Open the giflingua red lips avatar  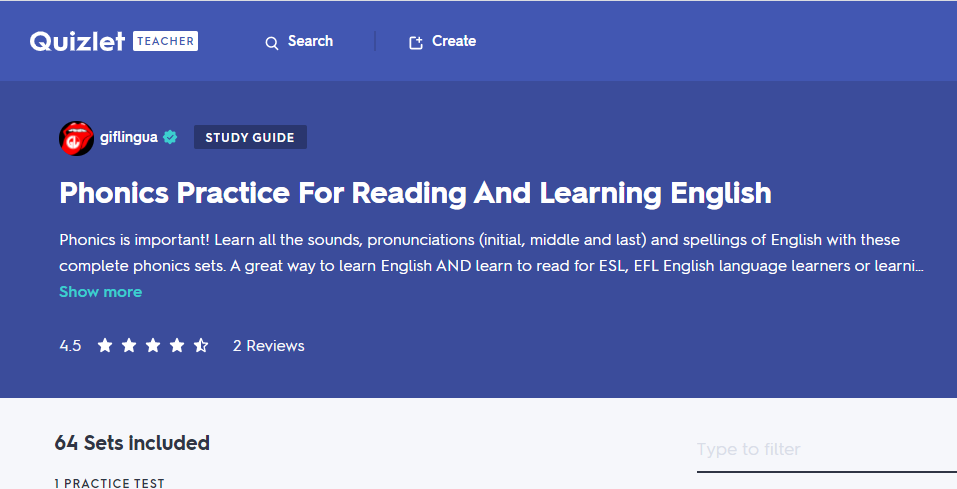tap(76, 138)
